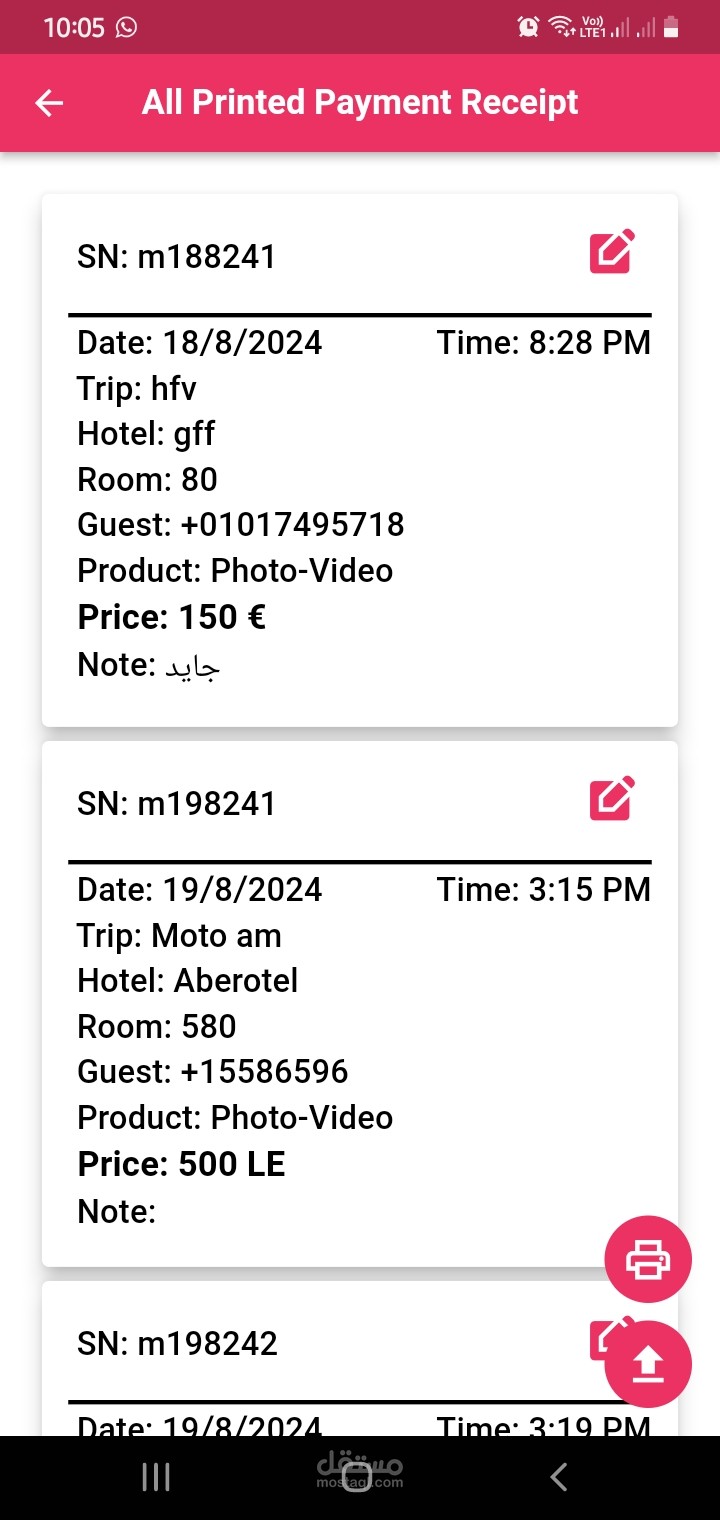Edit receipt SN m188241

(612, 252)
